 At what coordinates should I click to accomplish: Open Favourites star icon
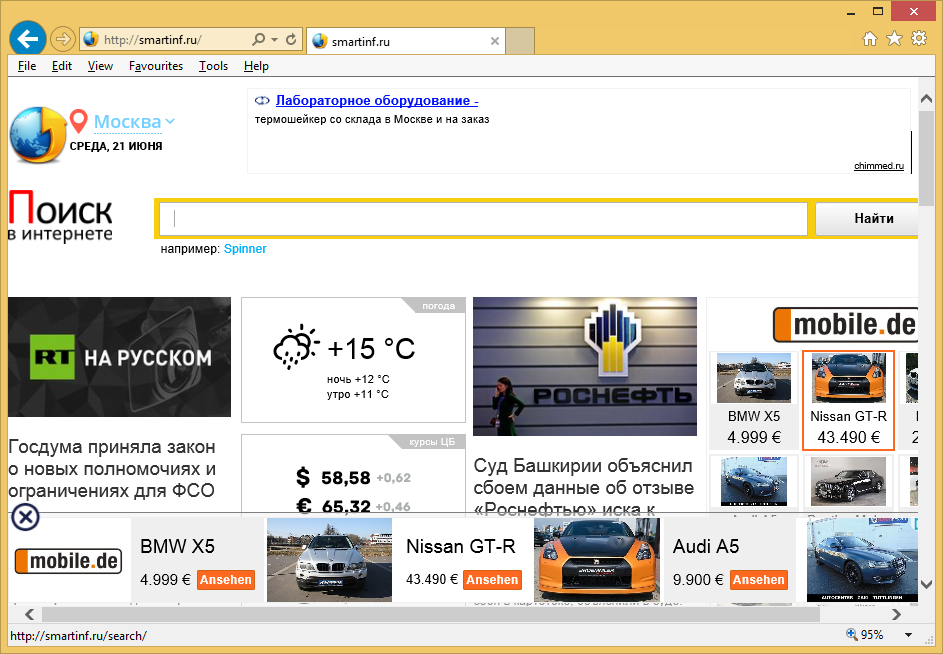click(894, 39)
